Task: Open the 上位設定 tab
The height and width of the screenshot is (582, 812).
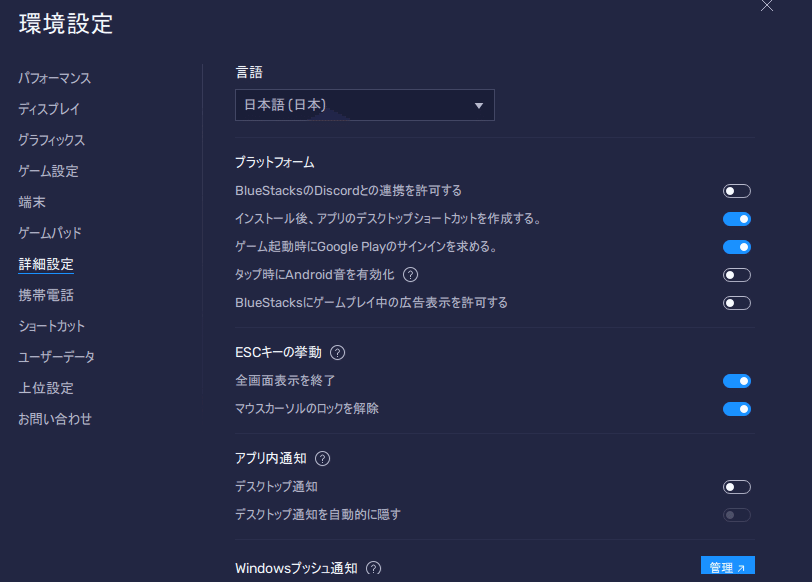Action: 46,388
